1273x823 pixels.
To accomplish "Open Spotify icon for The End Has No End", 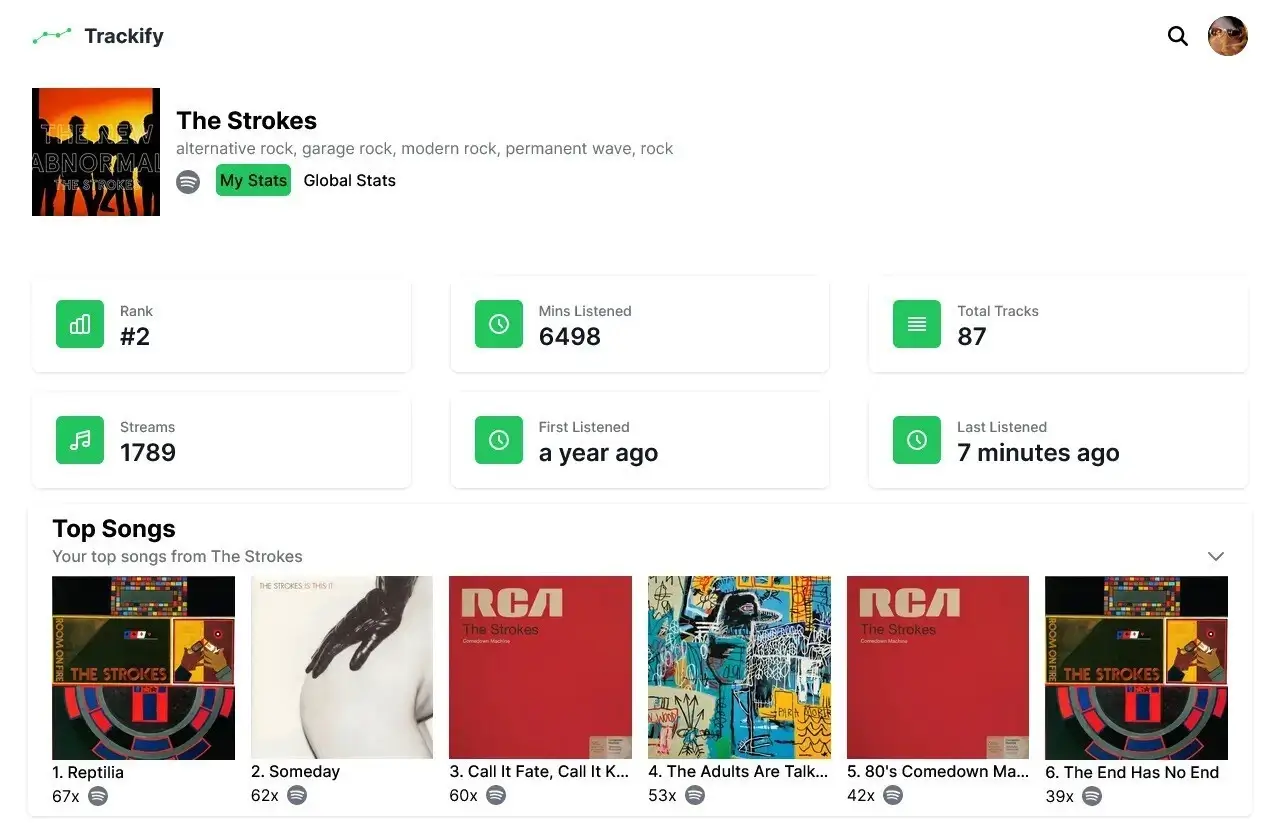I will coord(1092,796).
